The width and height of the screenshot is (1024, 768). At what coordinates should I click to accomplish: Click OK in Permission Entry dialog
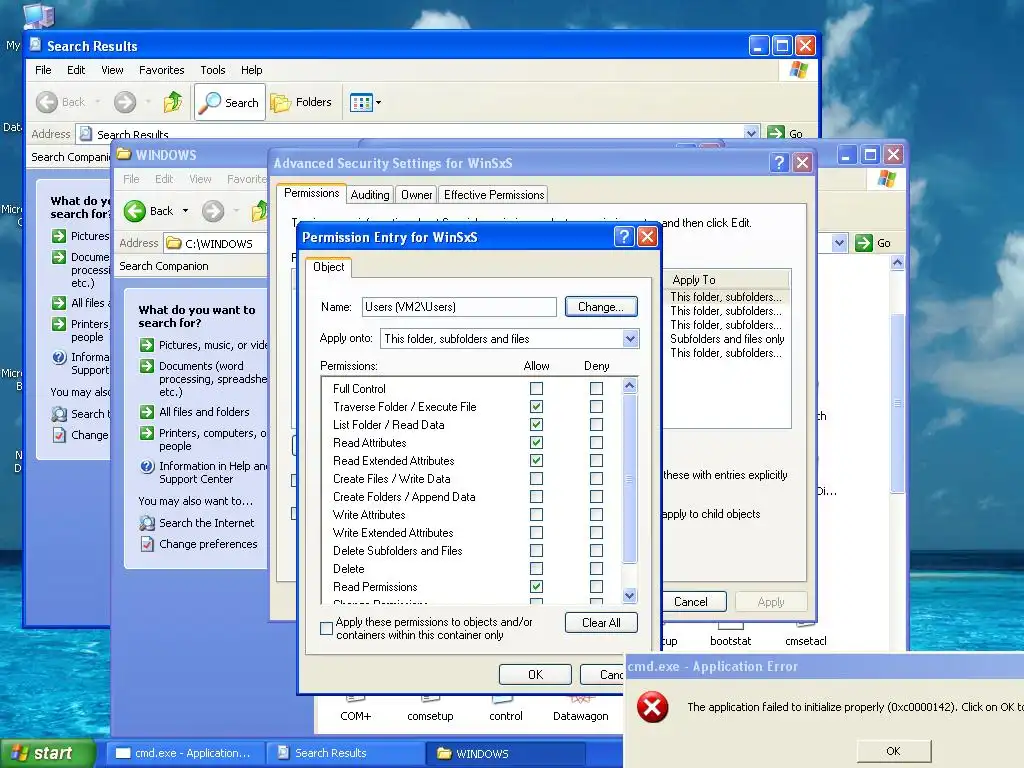point(535,675)
